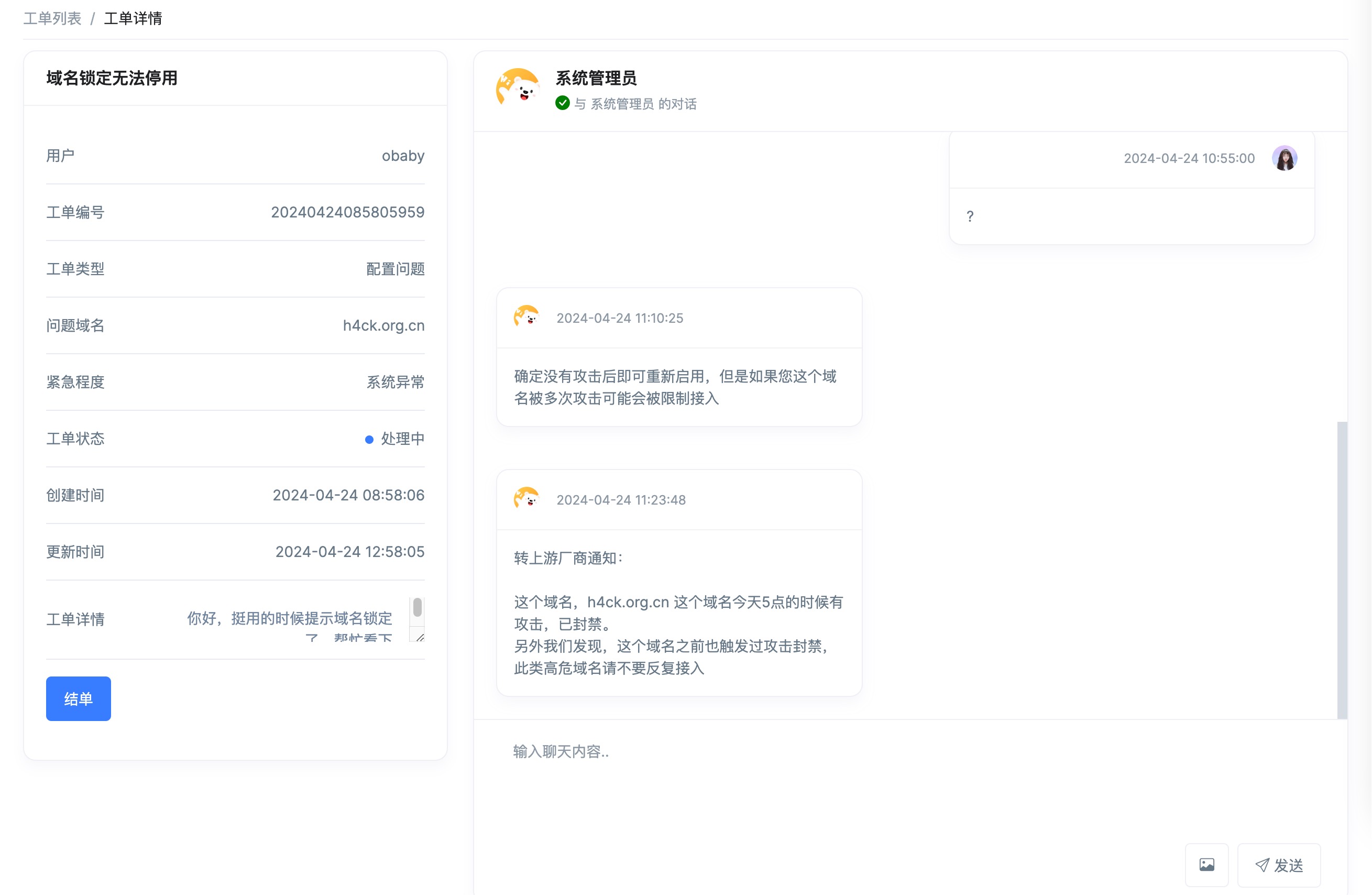This screenshot has height=895, width=1372.
Task: Click ticket number 20240424085805959
Action: 348,212
